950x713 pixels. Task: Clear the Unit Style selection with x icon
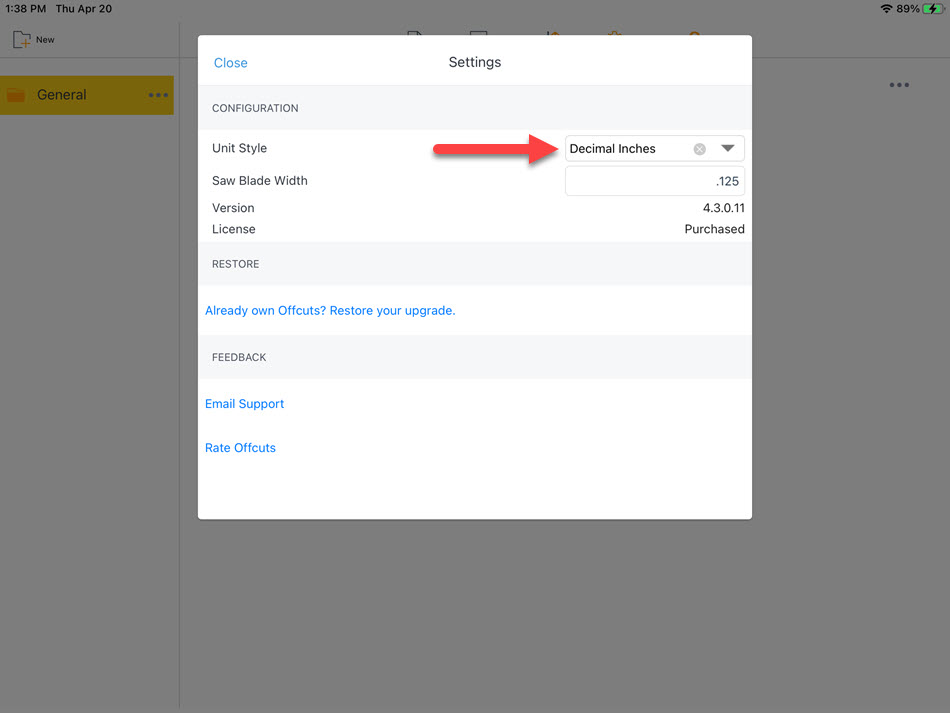point(699,149)
